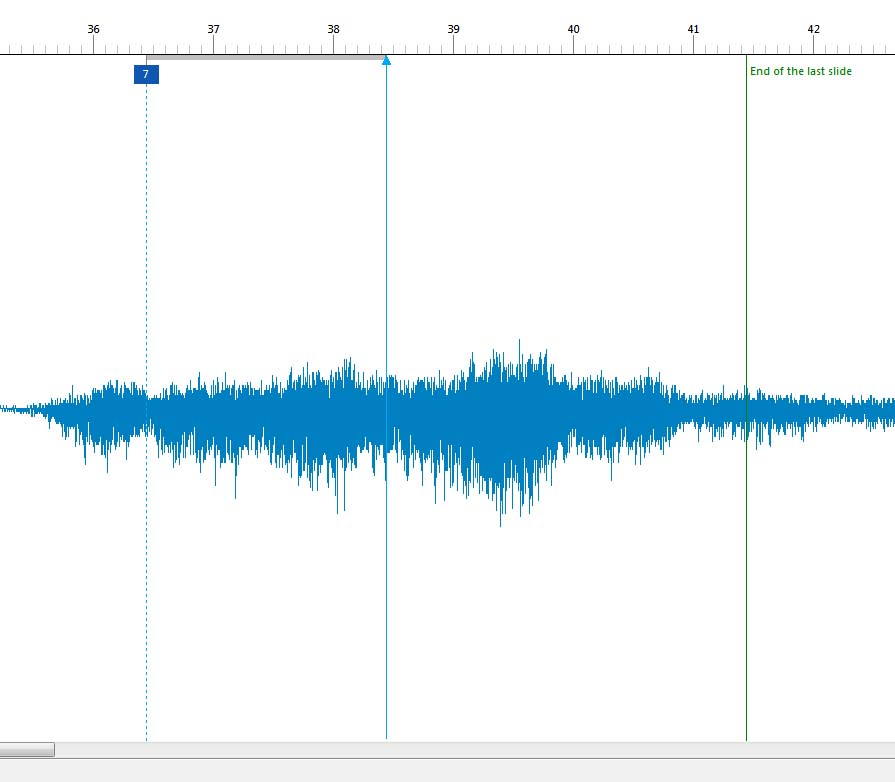The height and width of the screenshot is (782, 895).
Task: Click ruler mark at 37 seconds
Action: pos(213,29)
